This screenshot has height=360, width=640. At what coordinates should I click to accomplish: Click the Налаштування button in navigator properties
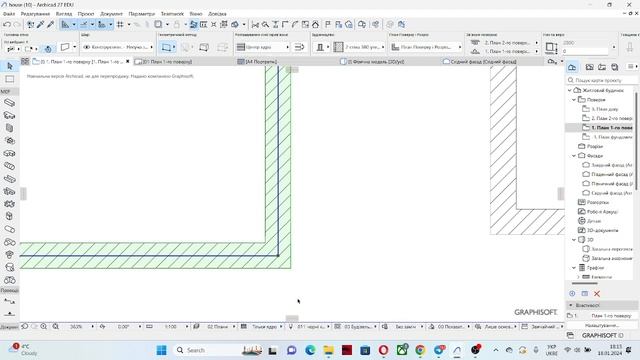click(602, 325)
